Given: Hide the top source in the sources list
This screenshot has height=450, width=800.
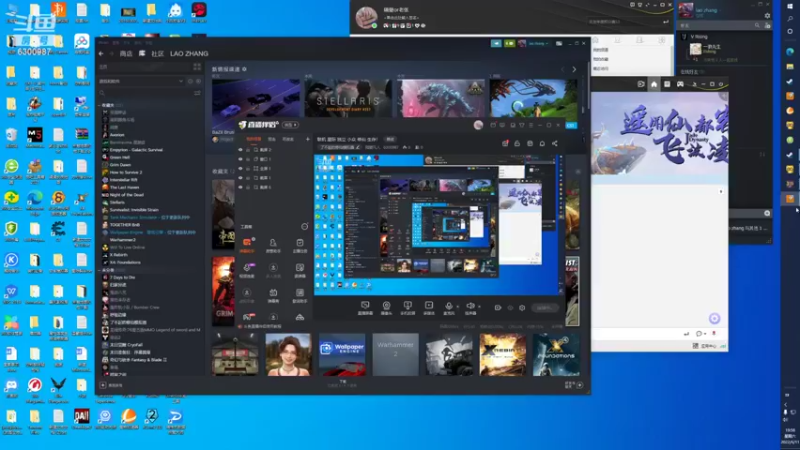Looking at the screenshot, I should (x=240, y=150).
